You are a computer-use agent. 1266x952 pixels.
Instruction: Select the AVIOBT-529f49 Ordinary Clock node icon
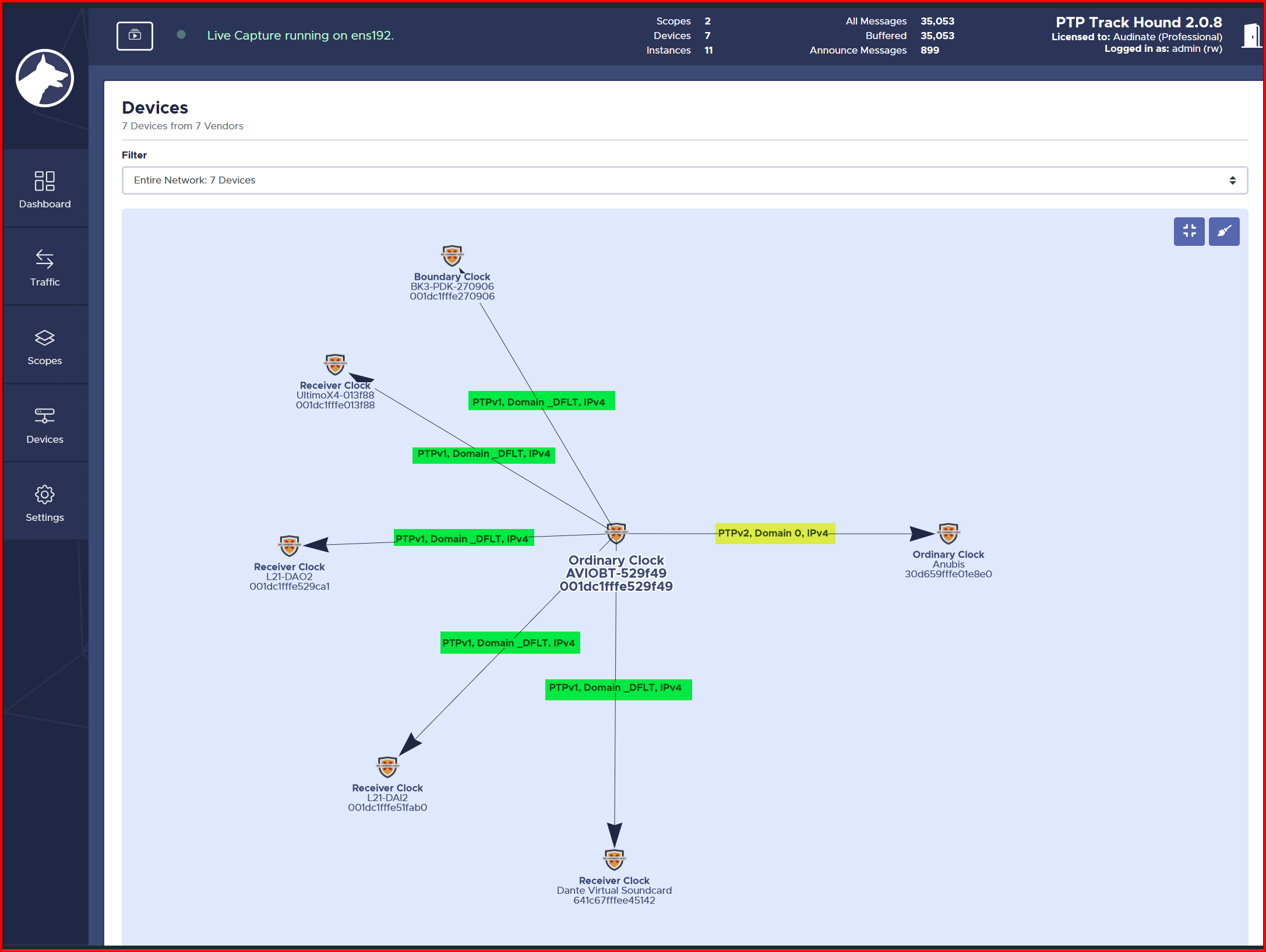point(616,533)
